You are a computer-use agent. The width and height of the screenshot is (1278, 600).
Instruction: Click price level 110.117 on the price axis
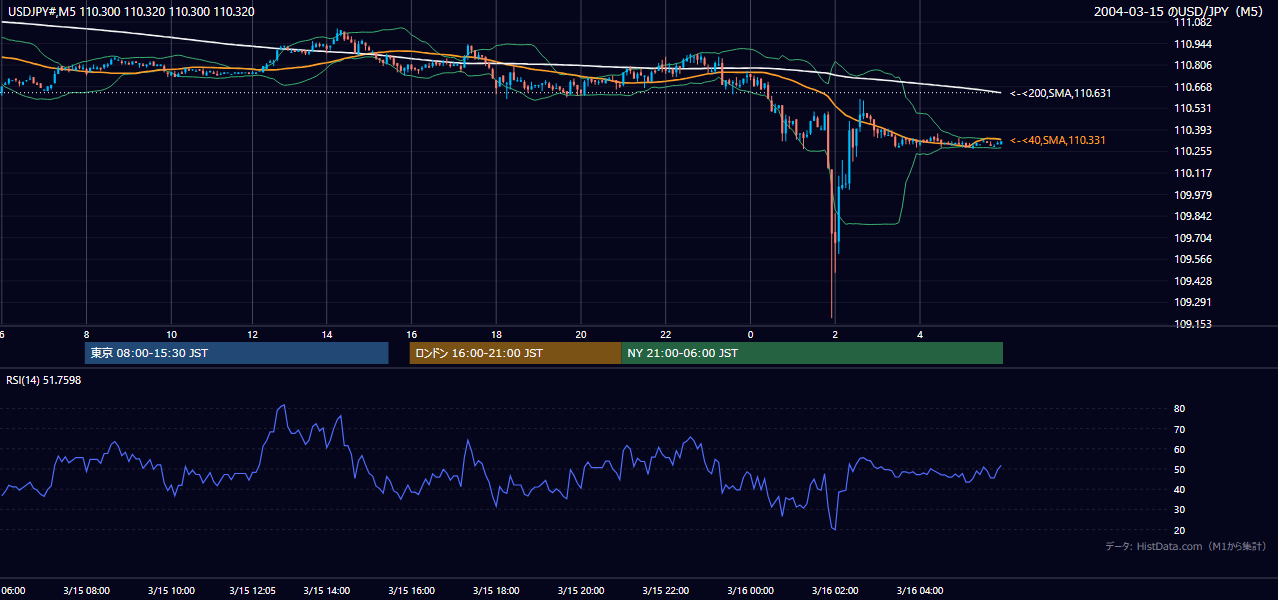coord(1194,173)
